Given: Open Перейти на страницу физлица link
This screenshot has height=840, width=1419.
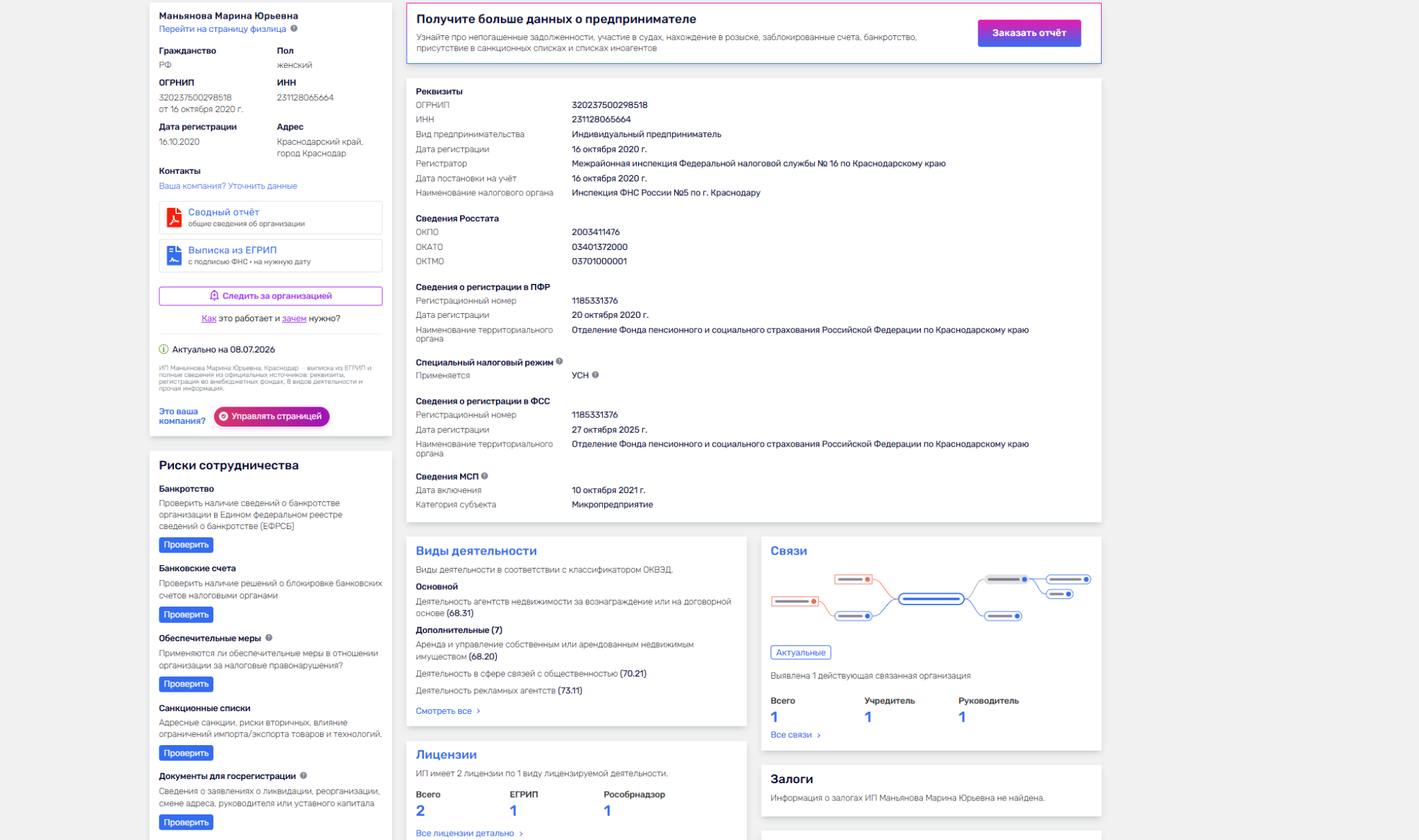Looking at the screenshot, I should (x=222, y=29).
